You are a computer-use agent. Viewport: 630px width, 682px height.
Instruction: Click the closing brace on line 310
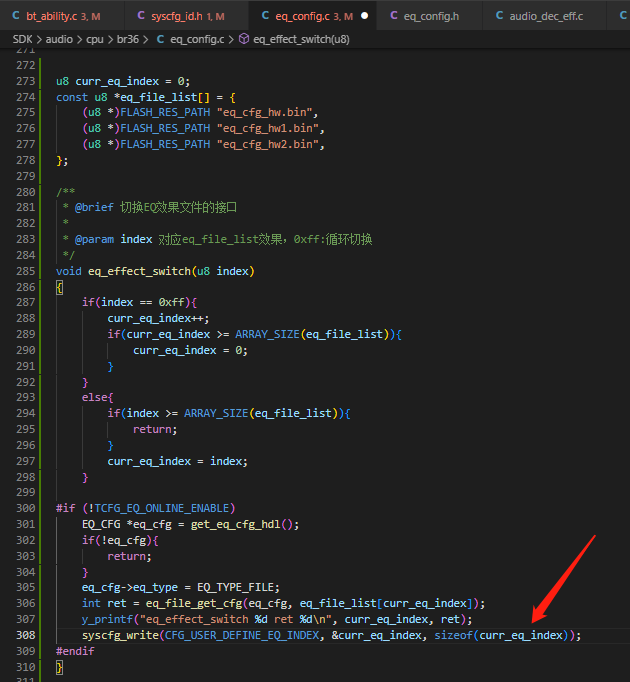tap(60, 667)
